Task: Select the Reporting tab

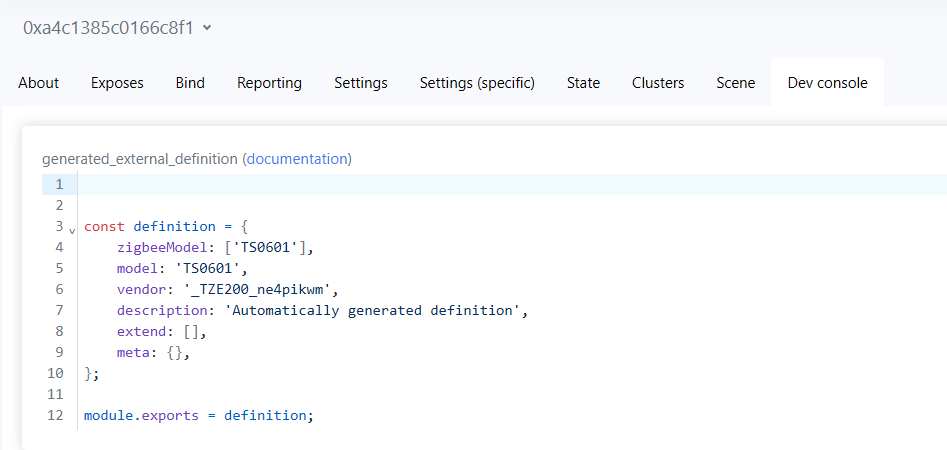Action: [x=269, y=83]
